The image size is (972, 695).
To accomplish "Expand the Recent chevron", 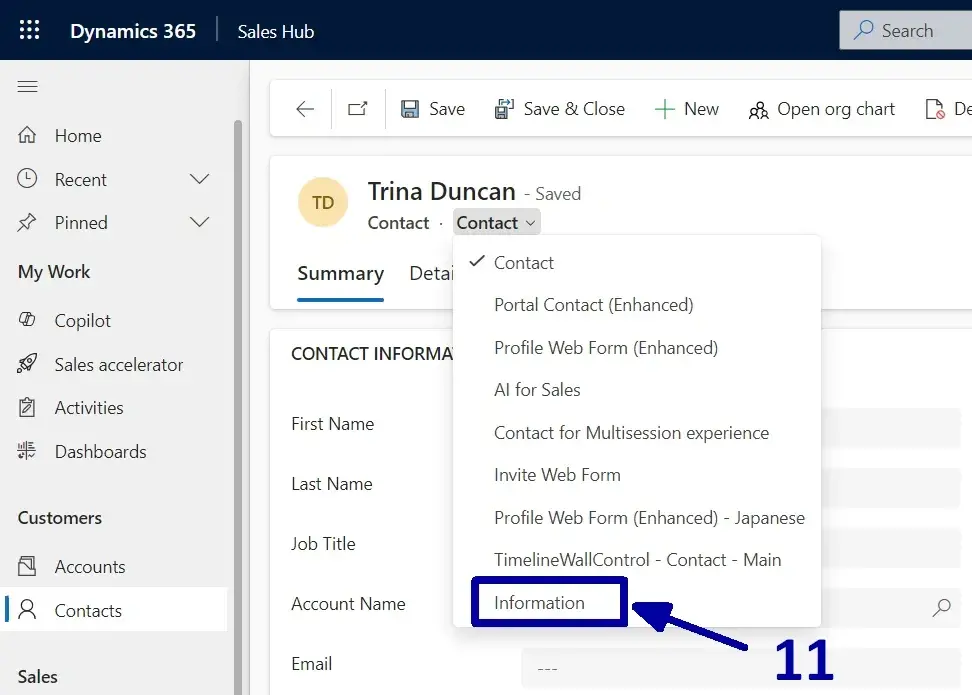I will click(199, 179).
